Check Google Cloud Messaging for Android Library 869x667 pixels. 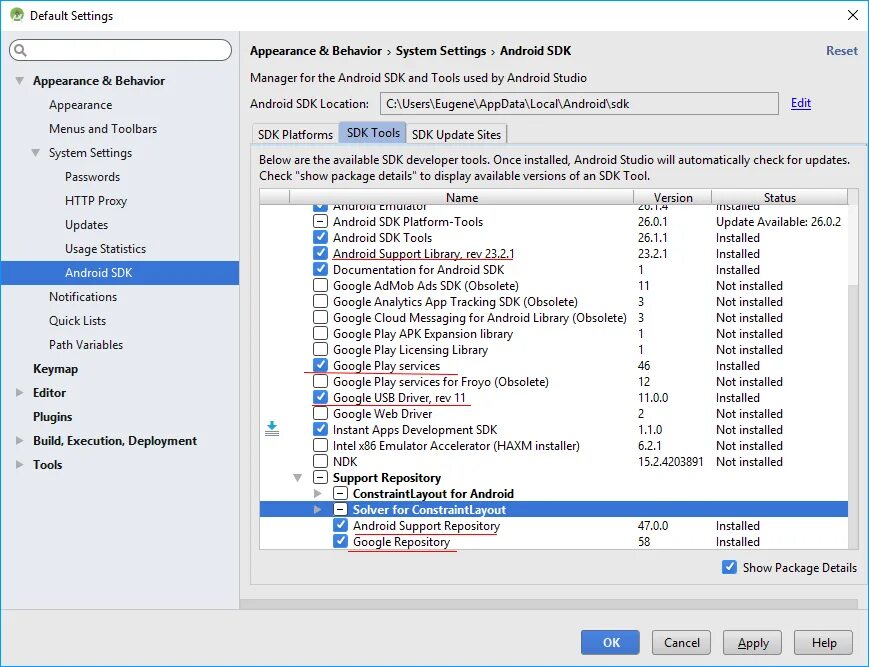point(320,318)
